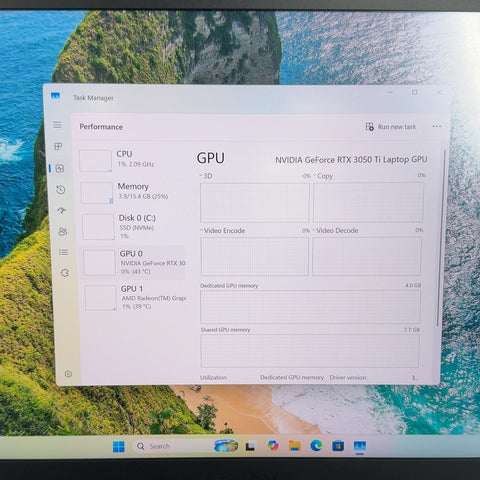Viewport: 480px width, 480px height.
Task: Expand the Video Decode engine dropdown
Action: 336,230
